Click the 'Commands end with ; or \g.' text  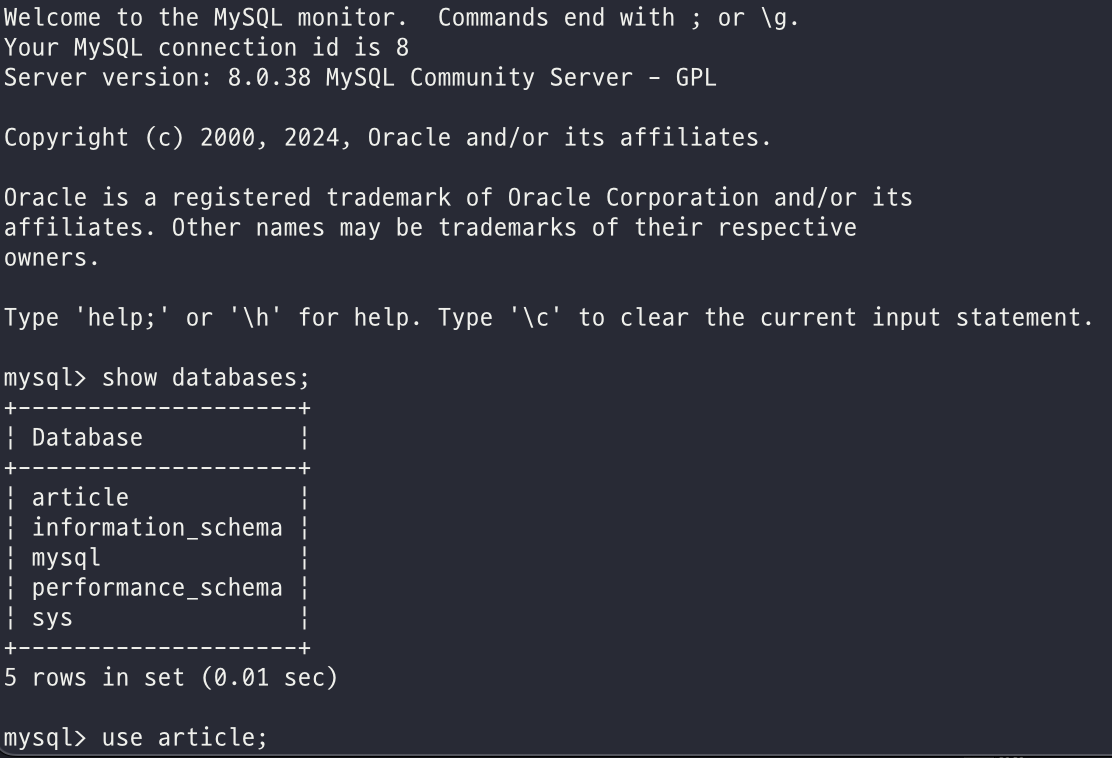click(x=619, y=18)
